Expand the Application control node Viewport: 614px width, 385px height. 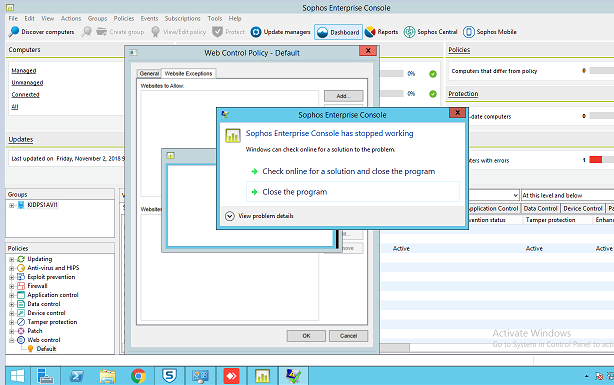pos(12,295)
